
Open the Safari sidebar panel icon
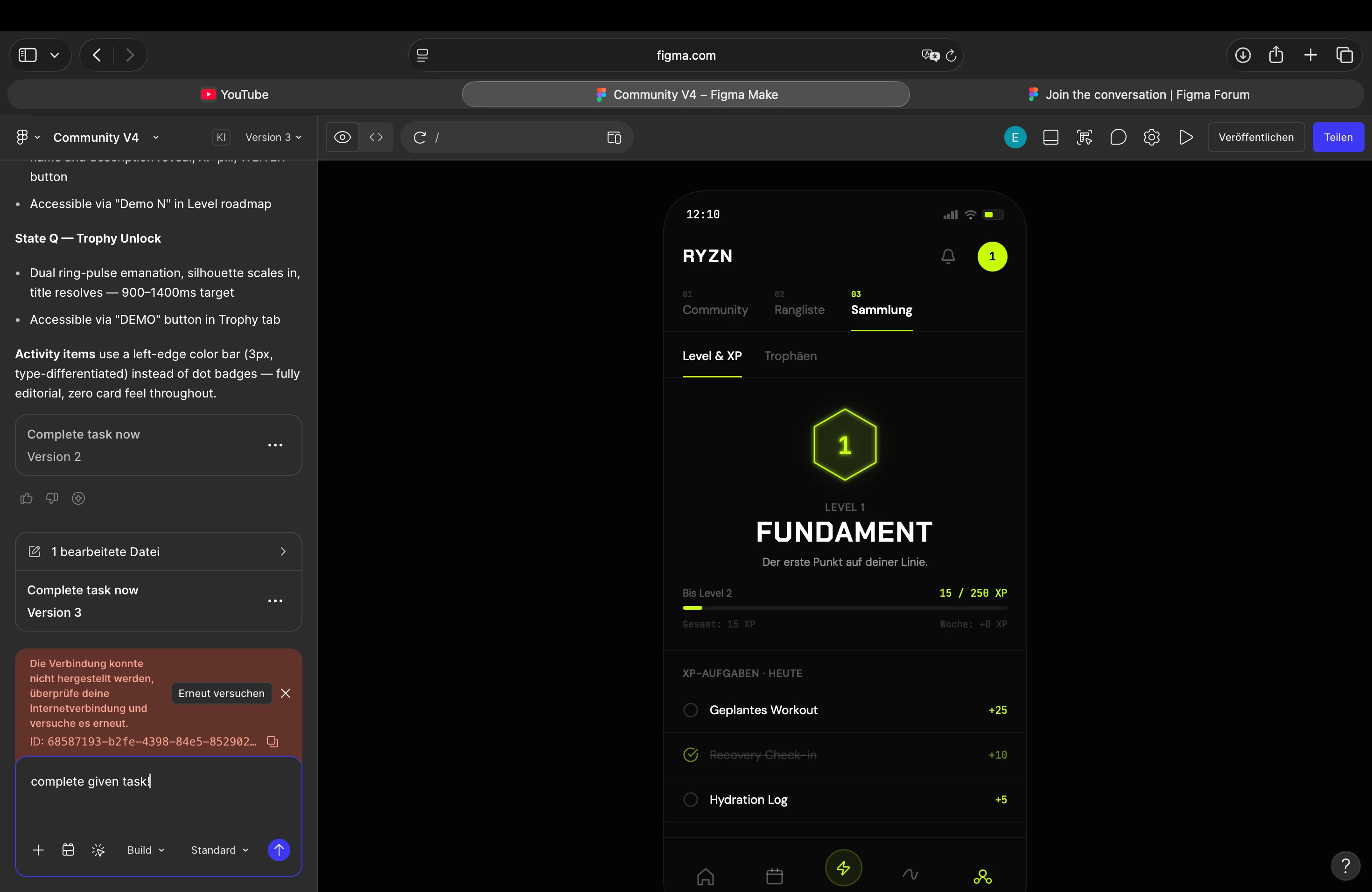click(x=28, y=56)
